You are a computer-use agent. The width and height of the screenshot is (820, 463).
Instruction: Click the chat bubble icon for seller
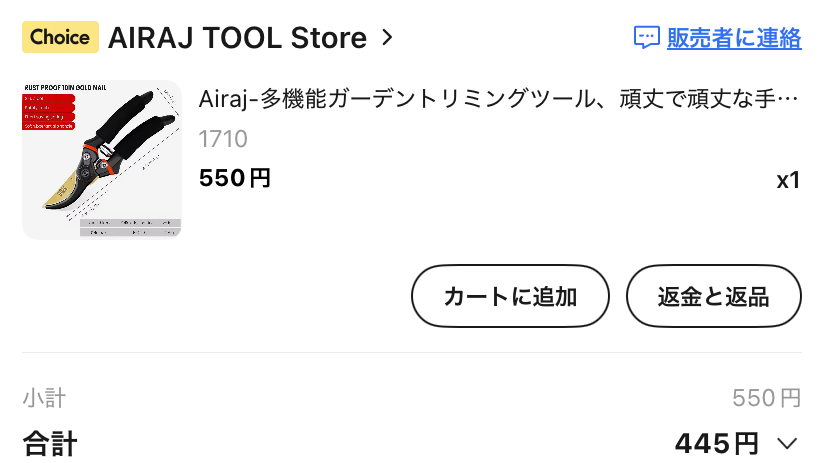point(647,38)
